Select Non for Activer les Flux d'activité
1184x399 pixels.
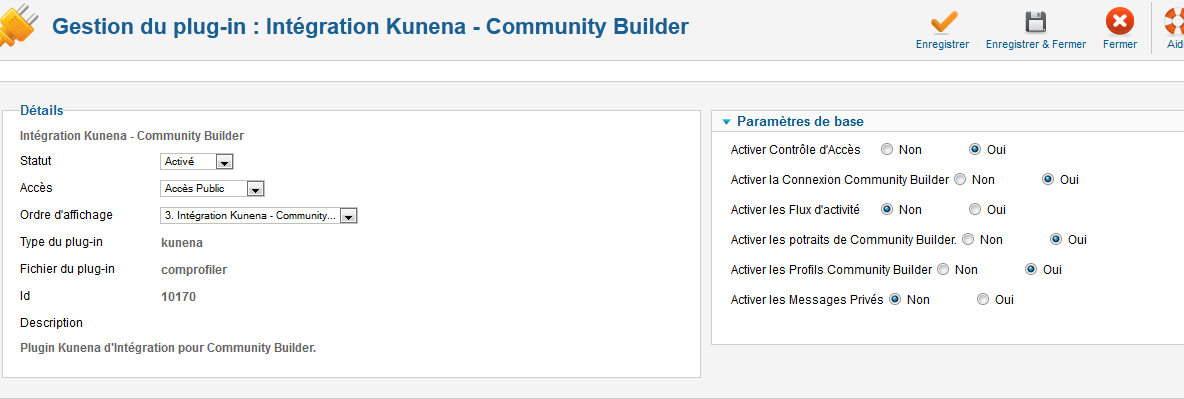pyautogui.click(x=886, y=209)
